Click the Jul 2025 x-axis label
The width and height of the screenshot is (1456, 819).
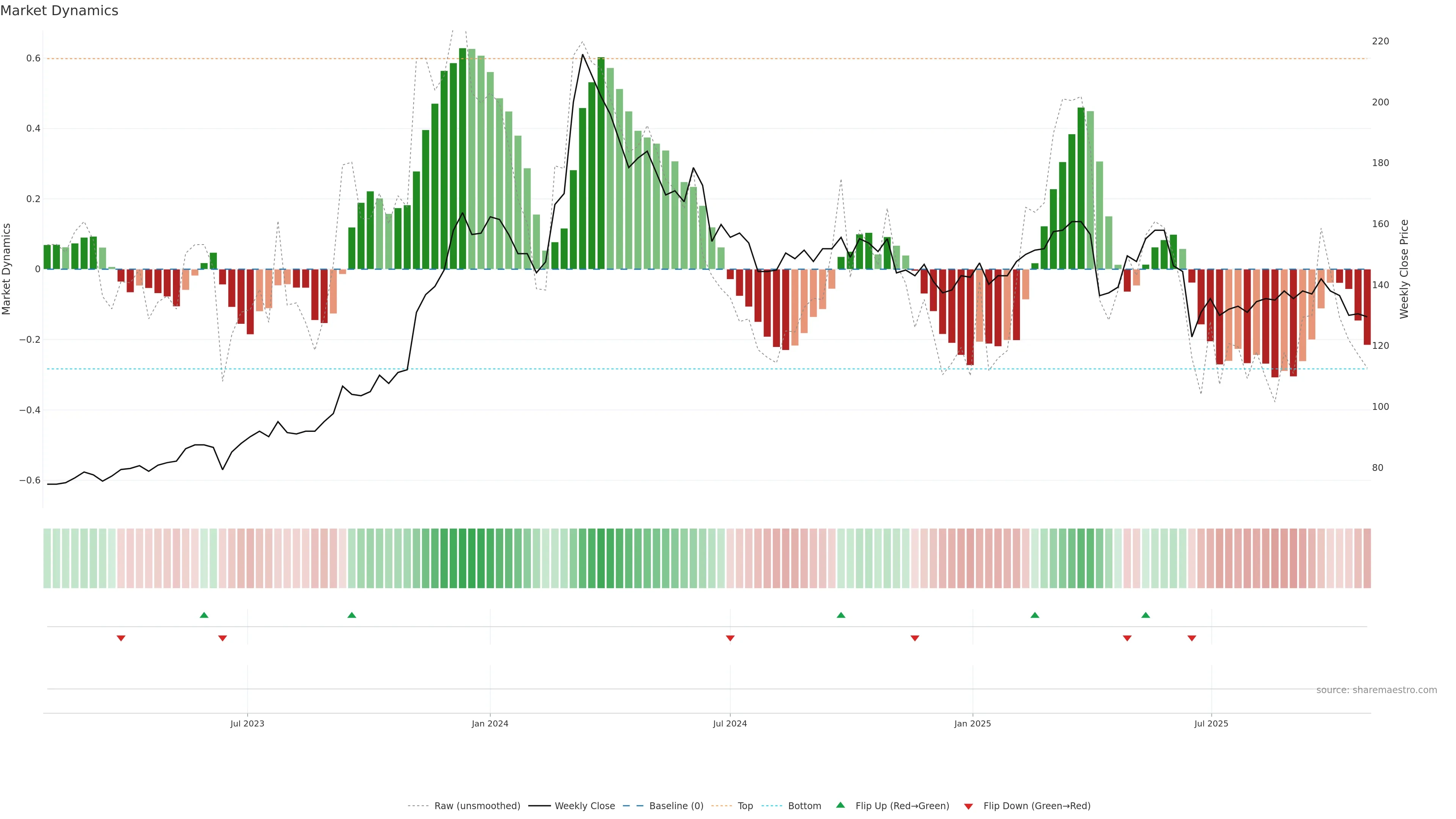[1211, 723]
